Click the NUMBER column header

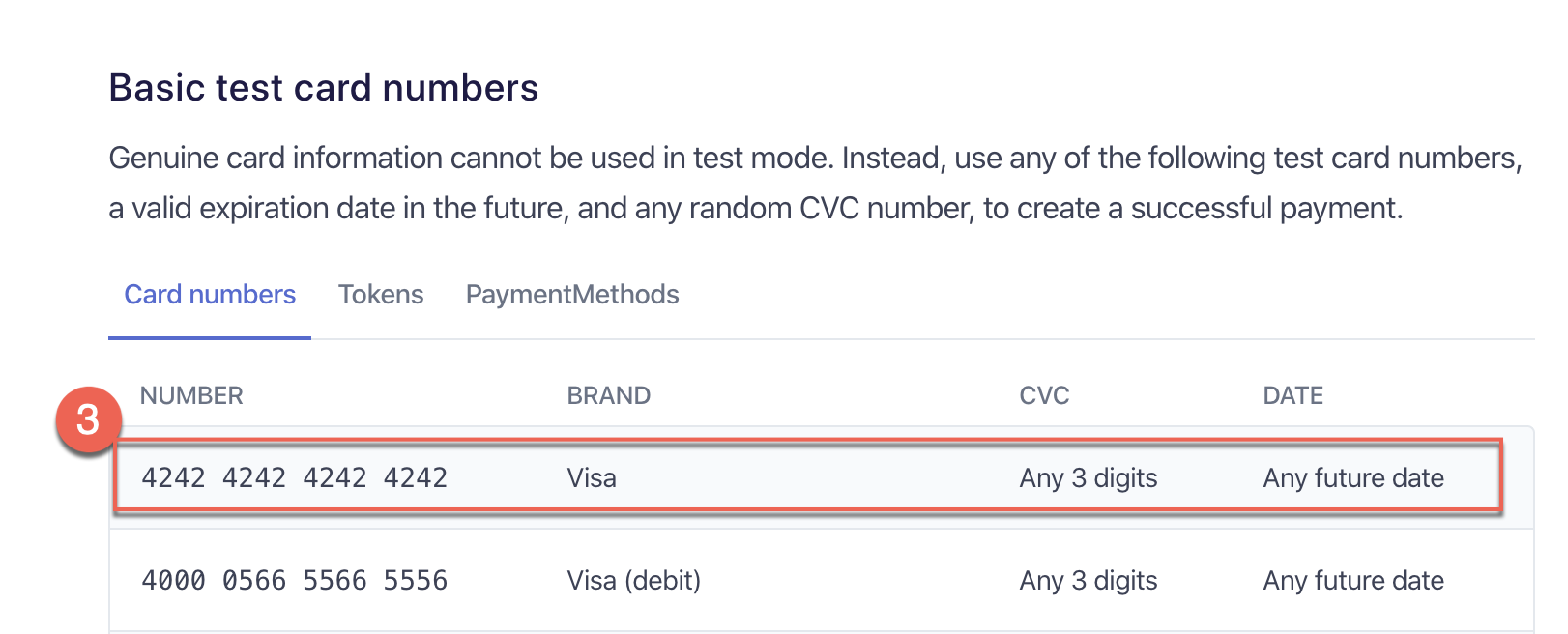pyautogui.click(x=191, y=396)
